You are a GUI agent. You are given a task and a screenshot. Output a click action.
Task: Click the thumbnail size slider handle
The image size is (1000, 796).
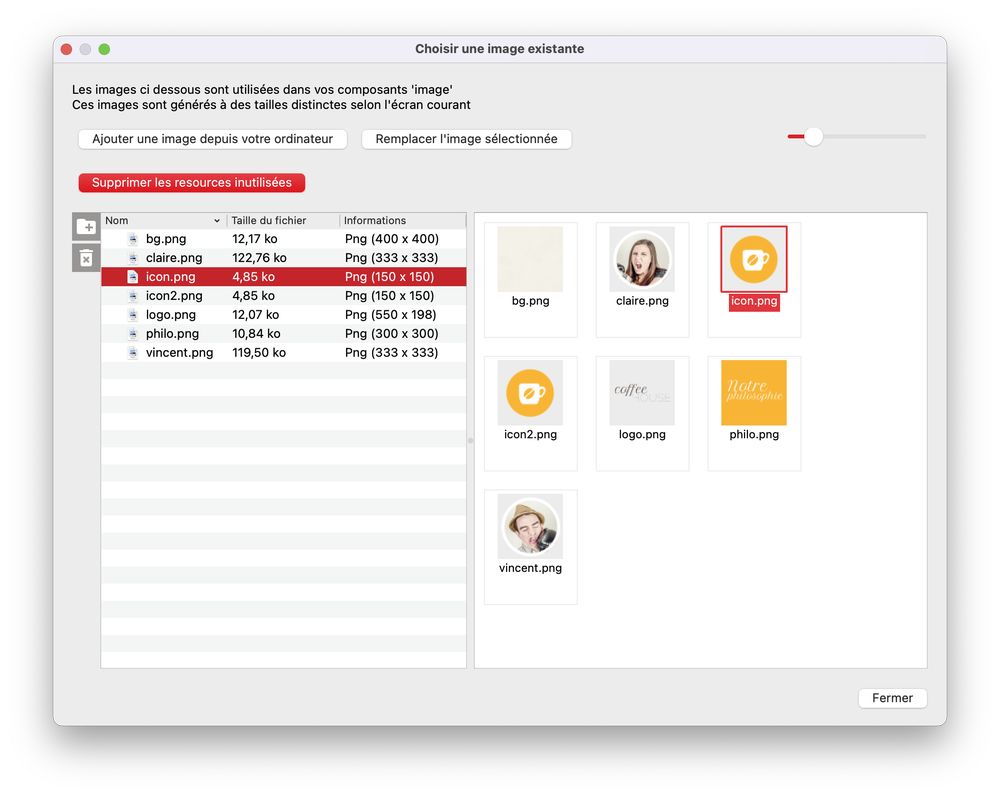tap(813, 137)
